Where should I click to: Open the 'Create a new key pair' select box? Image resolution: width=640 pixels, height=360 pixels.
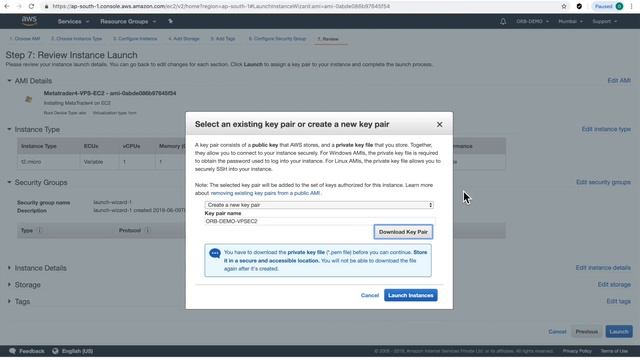tap(319, 205)
